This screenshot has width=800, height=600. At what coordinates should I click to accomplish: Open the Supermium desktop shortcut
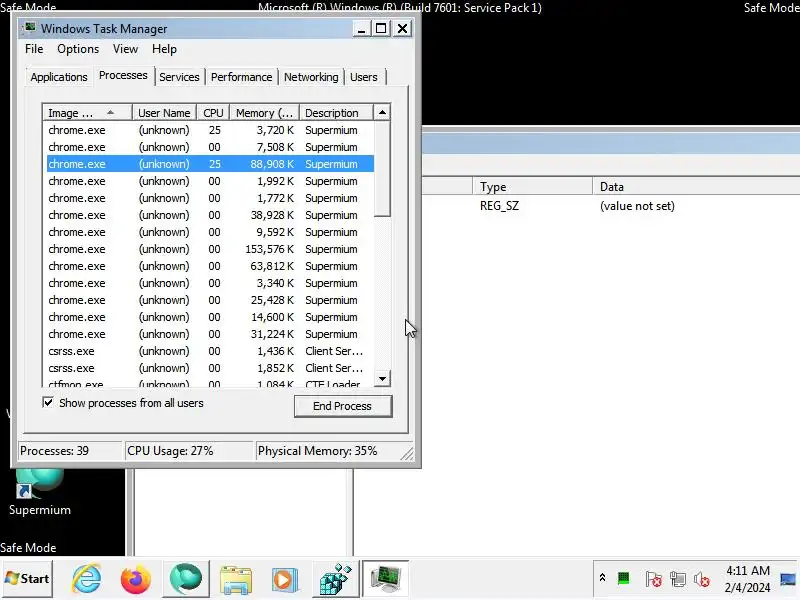pyautogui.click(x=40, y=491)
